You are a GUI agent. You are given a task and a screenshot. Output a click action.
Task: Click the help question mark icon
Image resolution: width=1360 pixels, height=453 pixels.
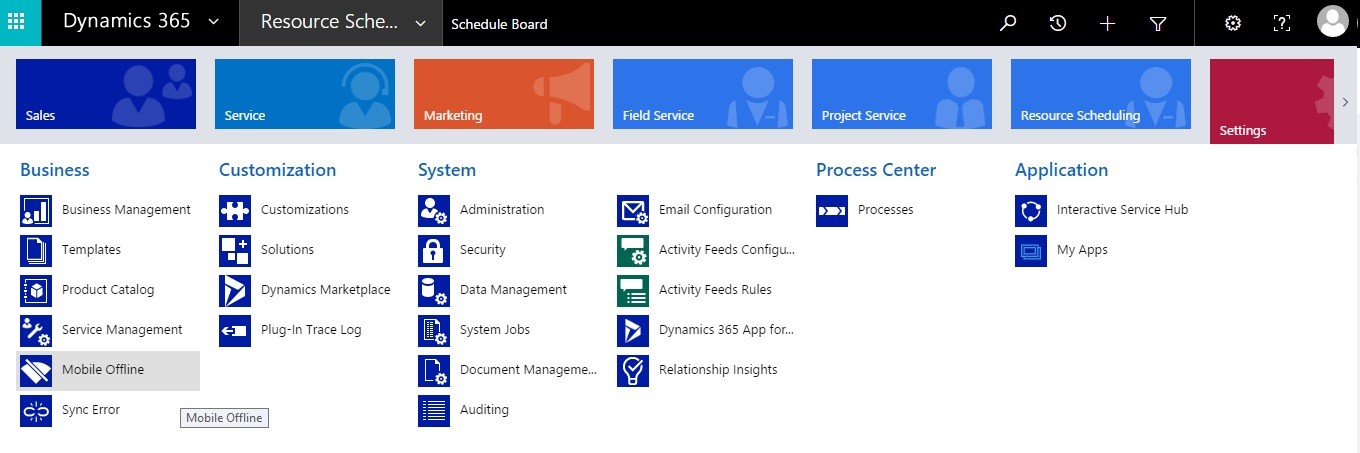pyautogui.click(x=1281, y=23)
